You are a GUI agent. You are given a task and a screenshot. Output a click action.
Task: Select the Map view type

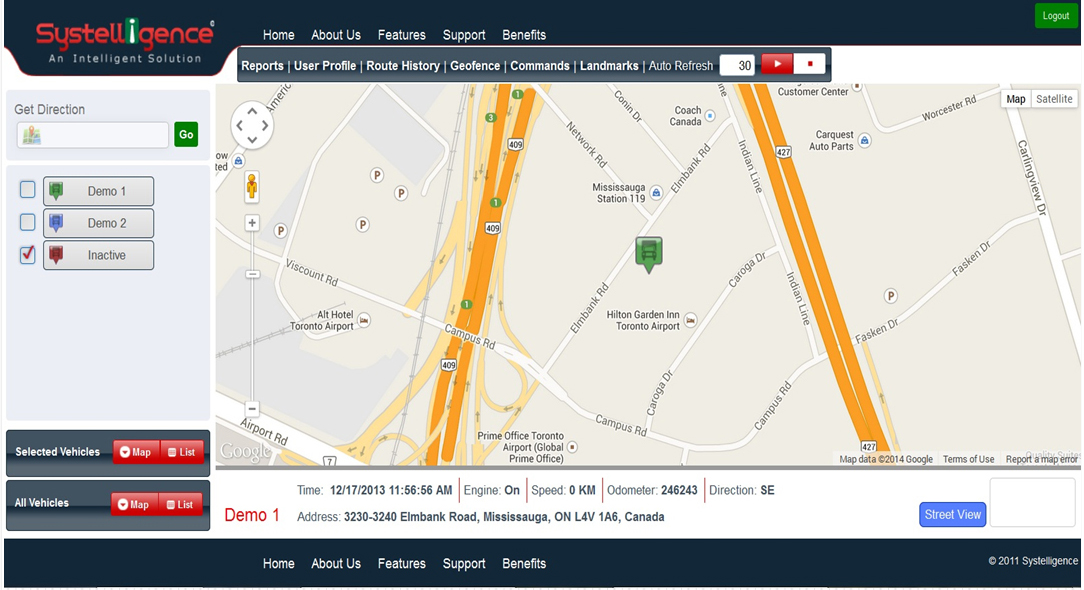1016,99
